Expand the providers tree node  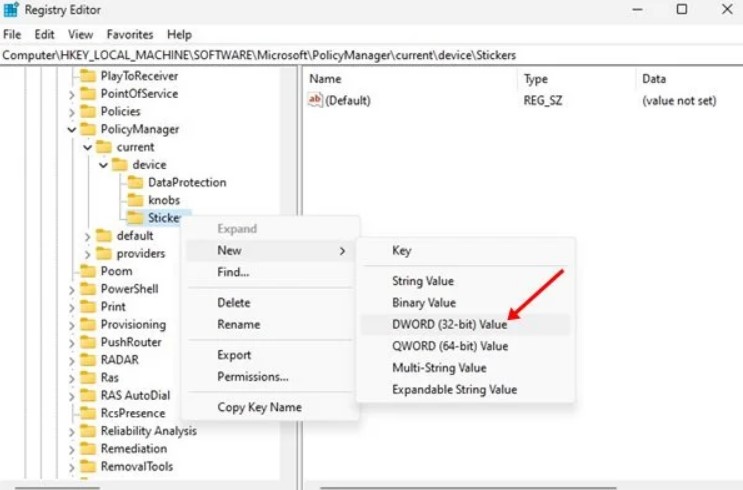(87, 254)
